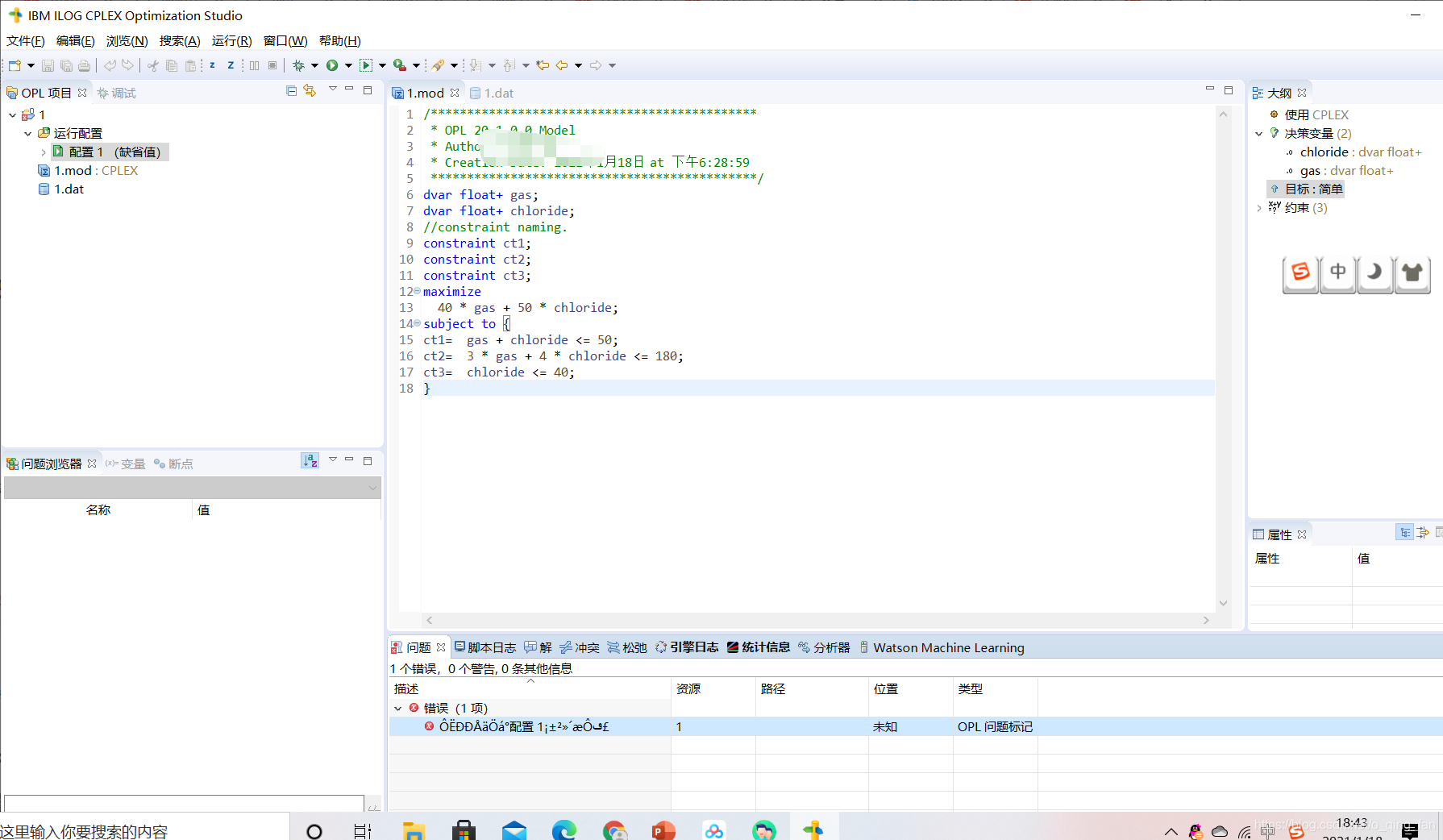Click the Back navigation yellow arrow

pos(562,65)
